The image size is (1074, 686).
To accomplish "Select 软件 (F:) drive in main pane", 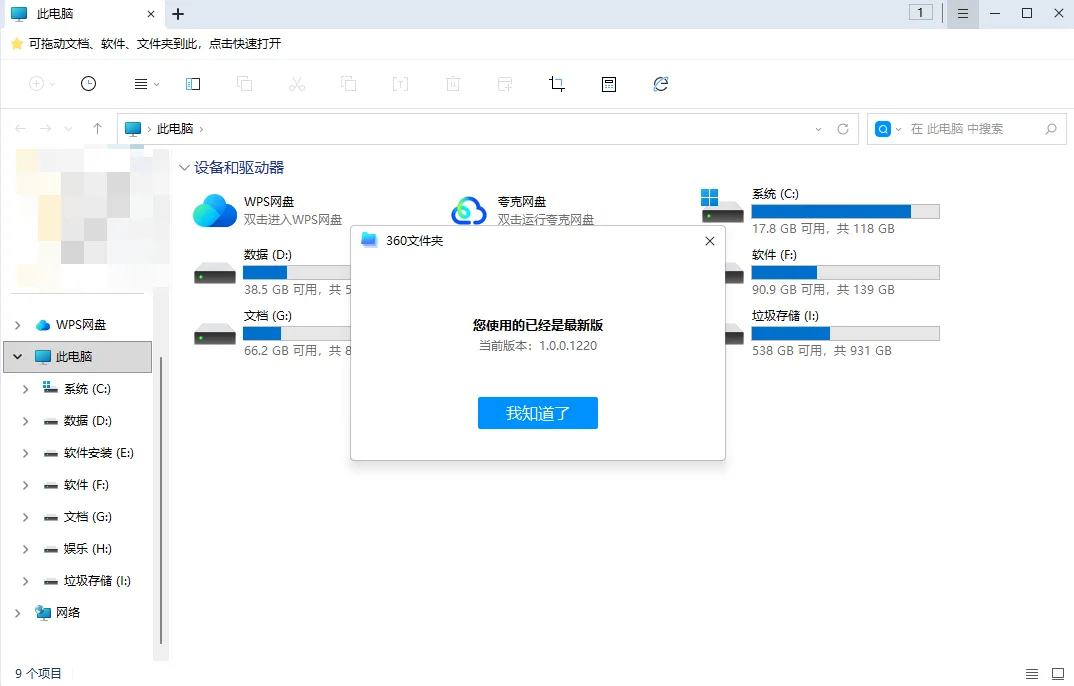I will coord(832,272).
